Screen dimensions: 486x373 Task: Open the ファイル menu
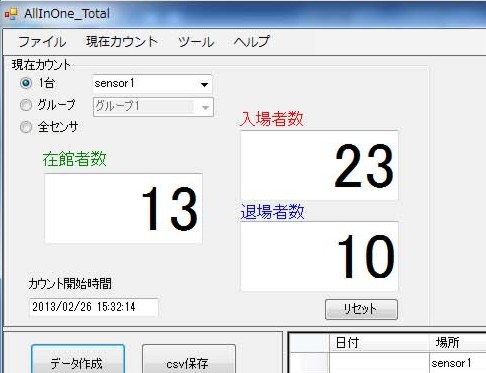tap(42, 42)
